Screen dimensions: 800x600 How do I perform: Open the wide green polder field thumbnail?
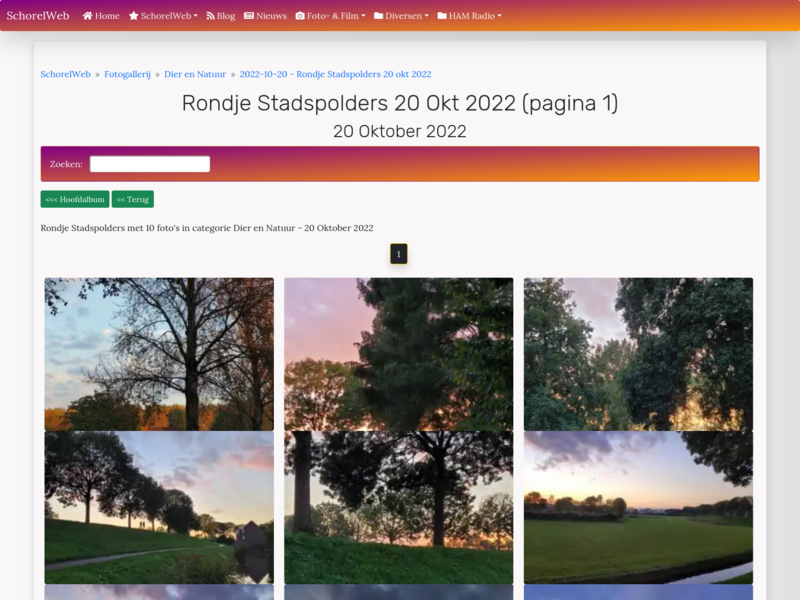point(638,508)
